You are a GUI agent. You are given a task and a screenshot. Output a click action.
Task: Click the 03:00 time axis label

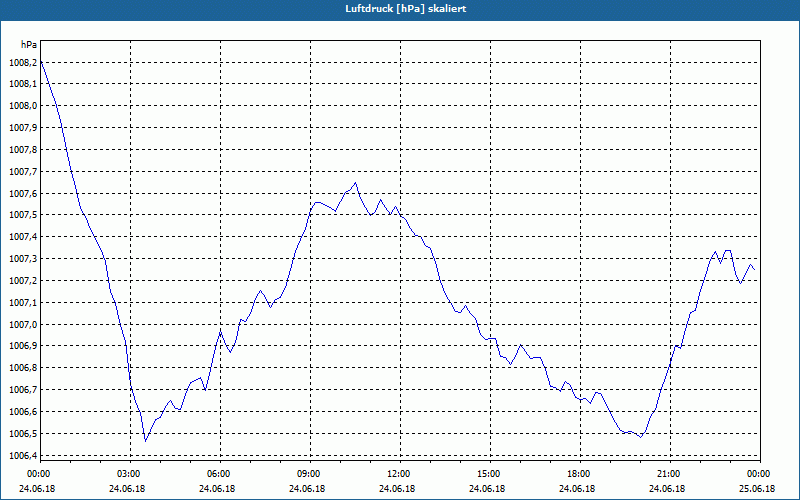coord(130,474)
